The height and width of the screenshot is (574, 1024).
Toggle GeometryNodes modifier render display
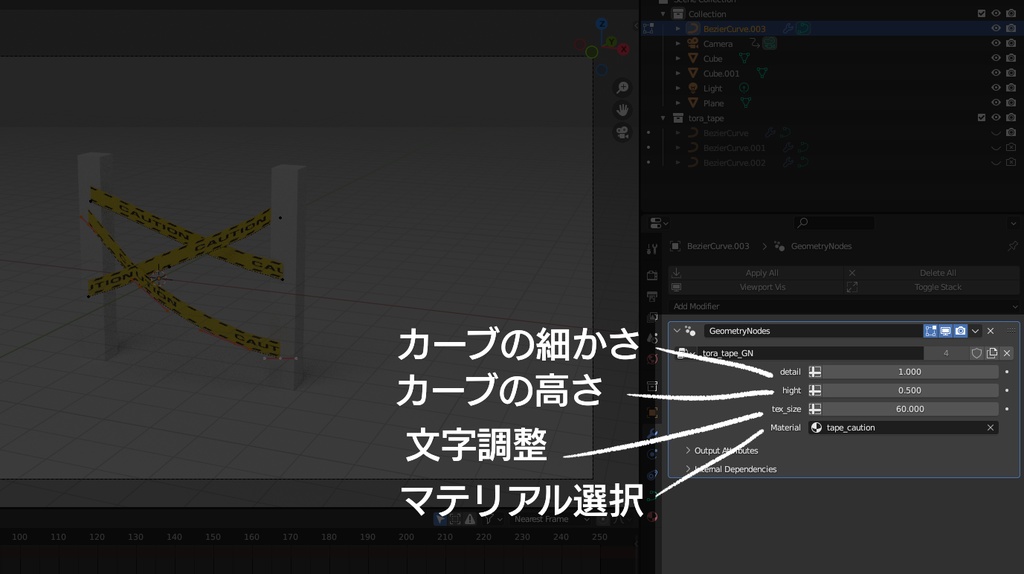point(960,331)
